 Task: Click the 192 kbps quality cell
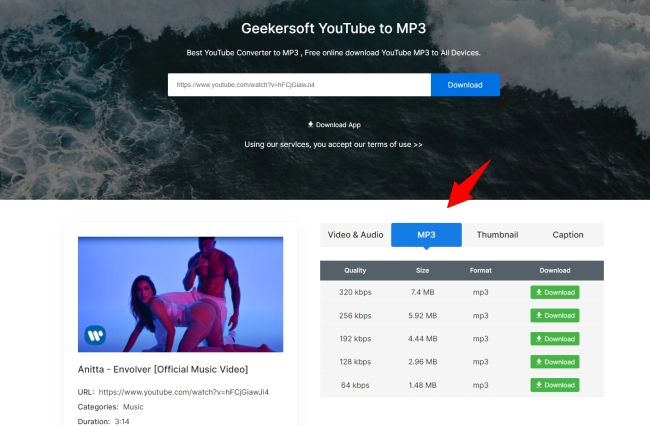click(355, 339)
